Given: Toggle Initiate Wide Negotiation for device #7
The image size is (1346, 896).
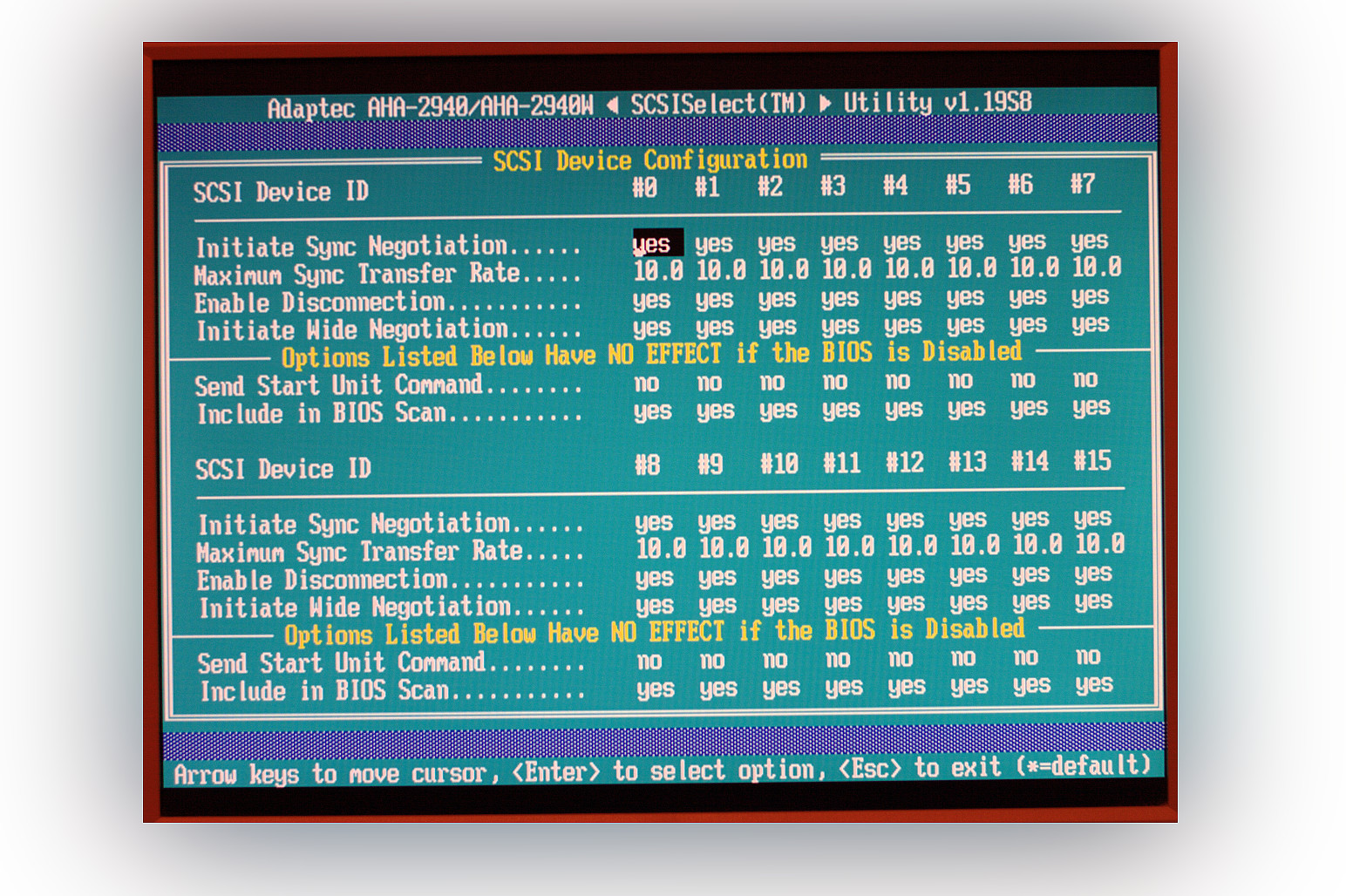Looking at the screenshot, I should 1090,325.
